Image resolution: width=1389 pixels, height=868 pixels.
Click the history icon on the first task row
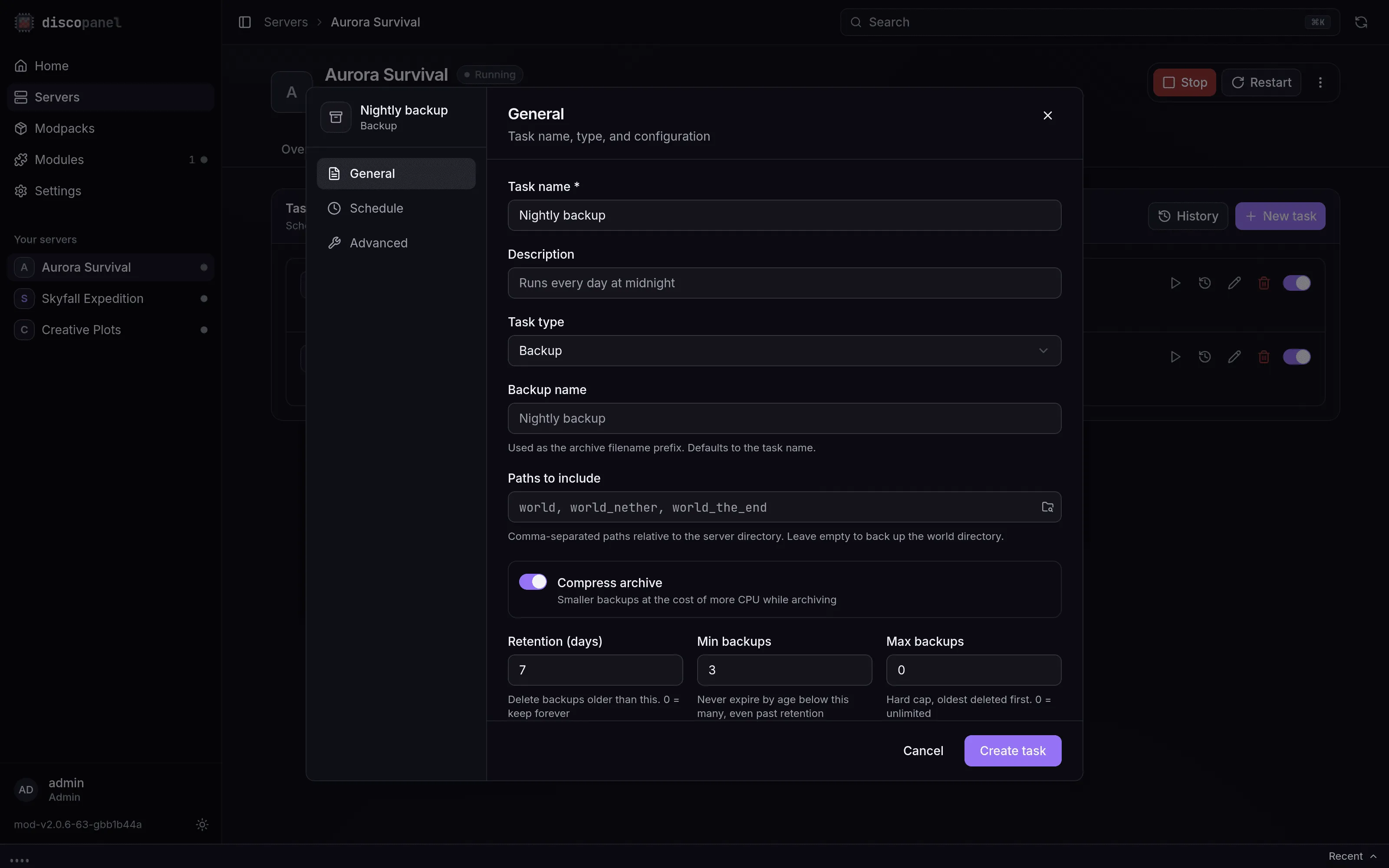1205,283
